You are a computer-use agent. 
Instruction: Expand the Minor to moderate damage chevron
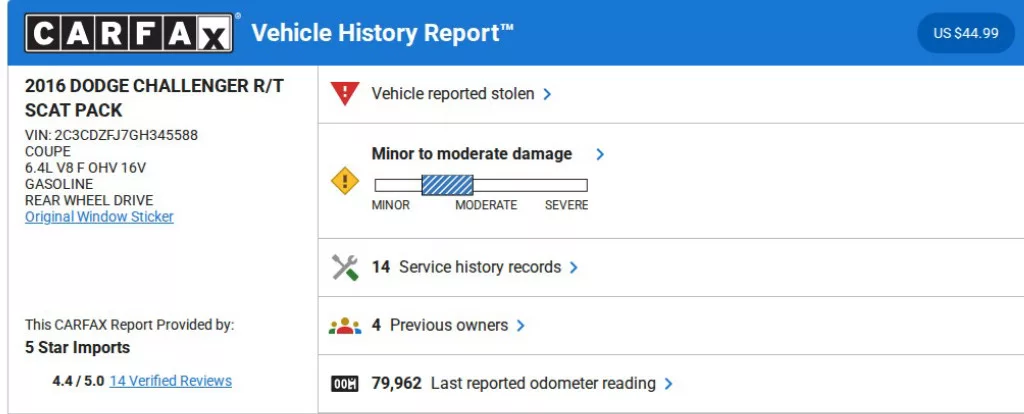[600, 154]
